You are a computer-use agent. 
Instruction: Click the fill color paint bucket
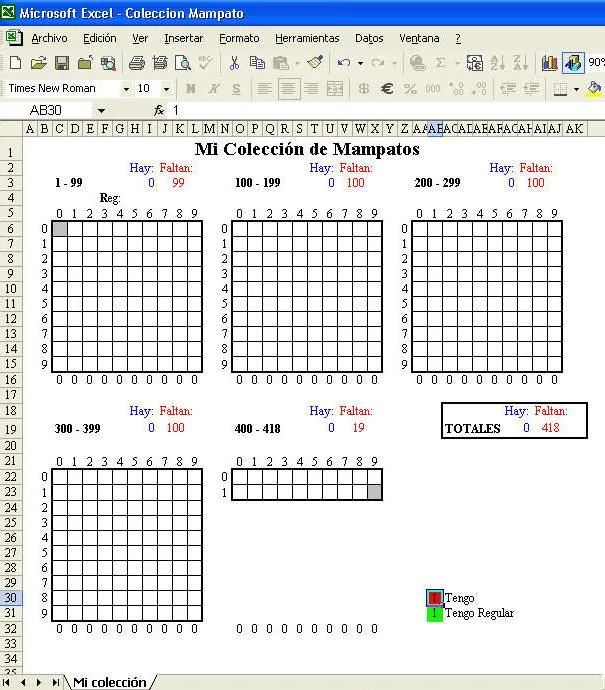pyautogui.click(x=594, y=88)
